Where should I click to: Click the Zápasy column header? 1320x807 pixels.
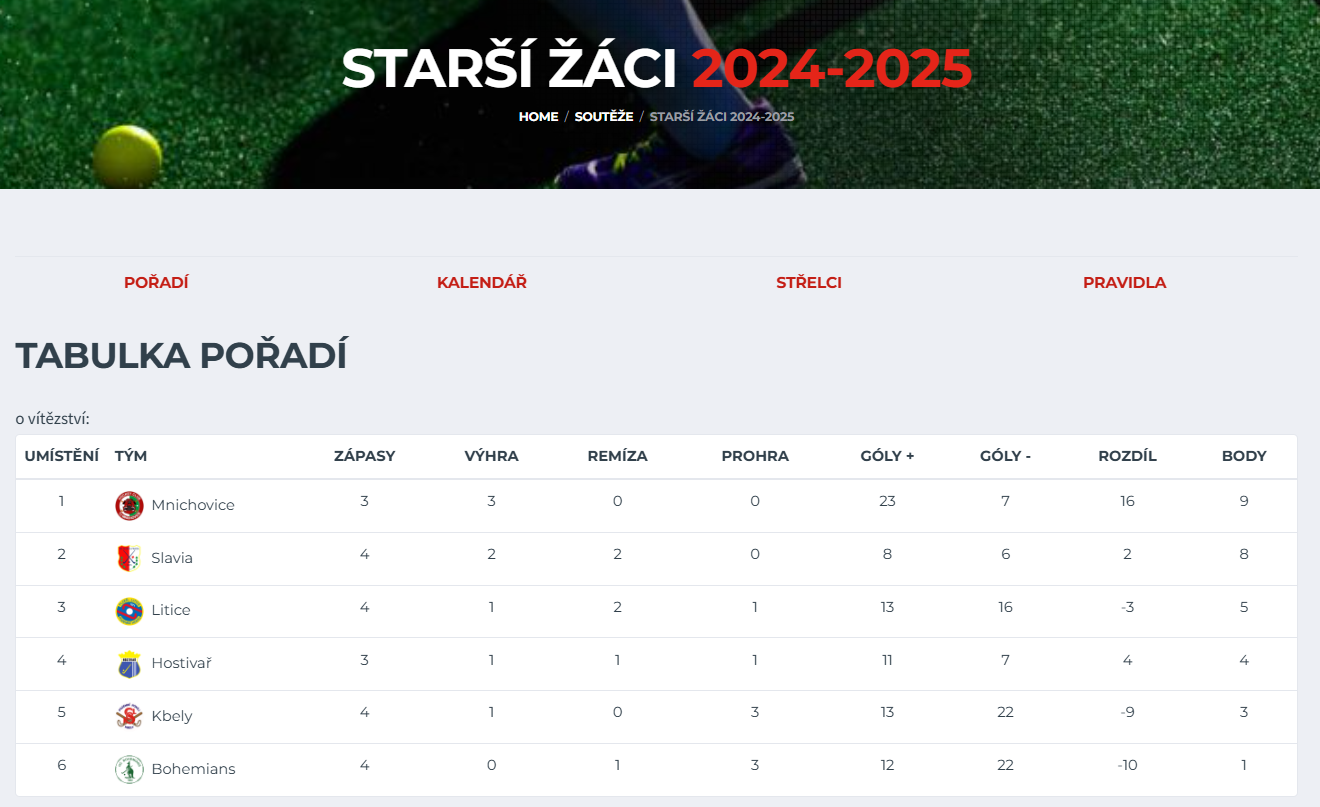point(364,456)
